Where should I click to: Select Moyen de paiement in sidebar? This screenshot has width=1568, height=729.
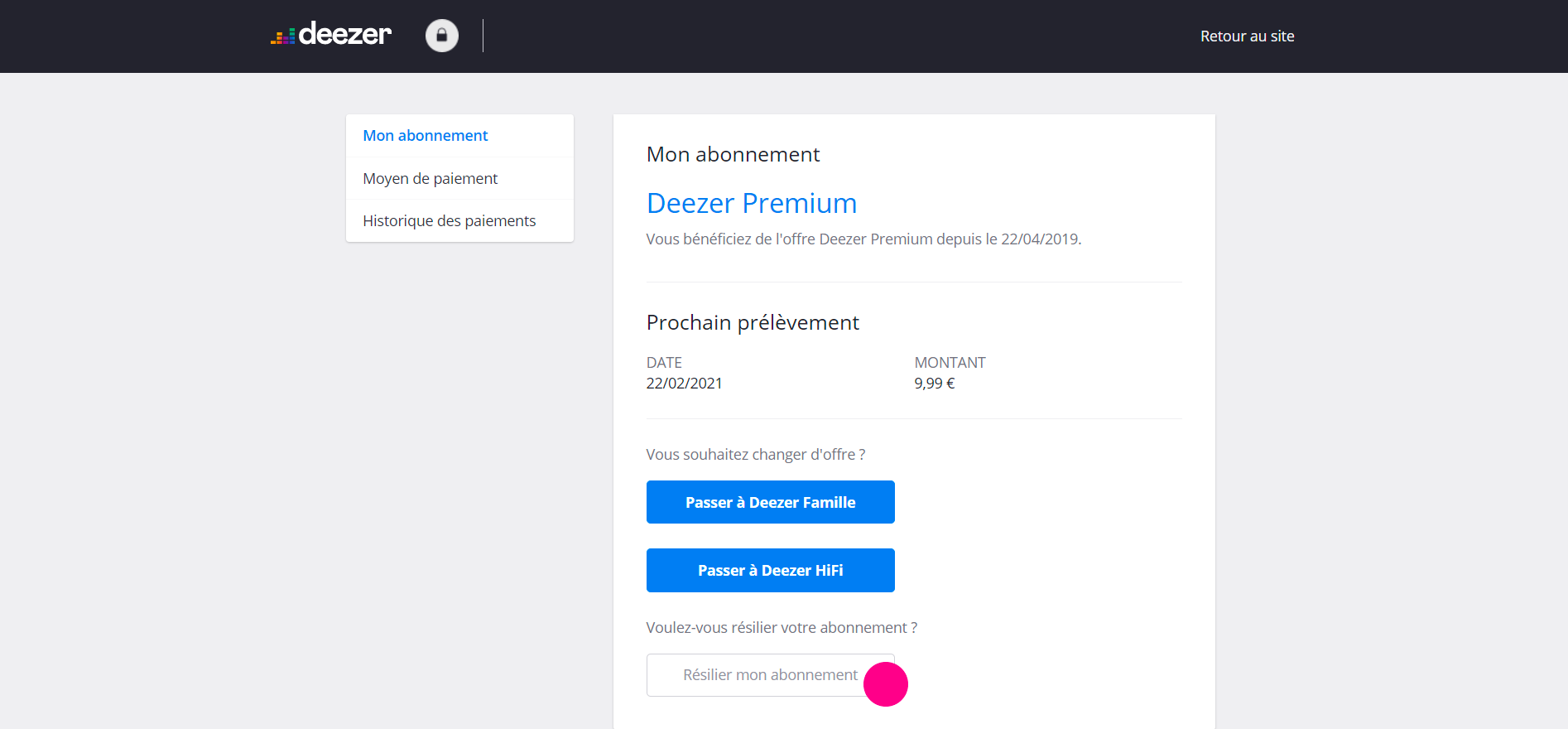[459, 178]
